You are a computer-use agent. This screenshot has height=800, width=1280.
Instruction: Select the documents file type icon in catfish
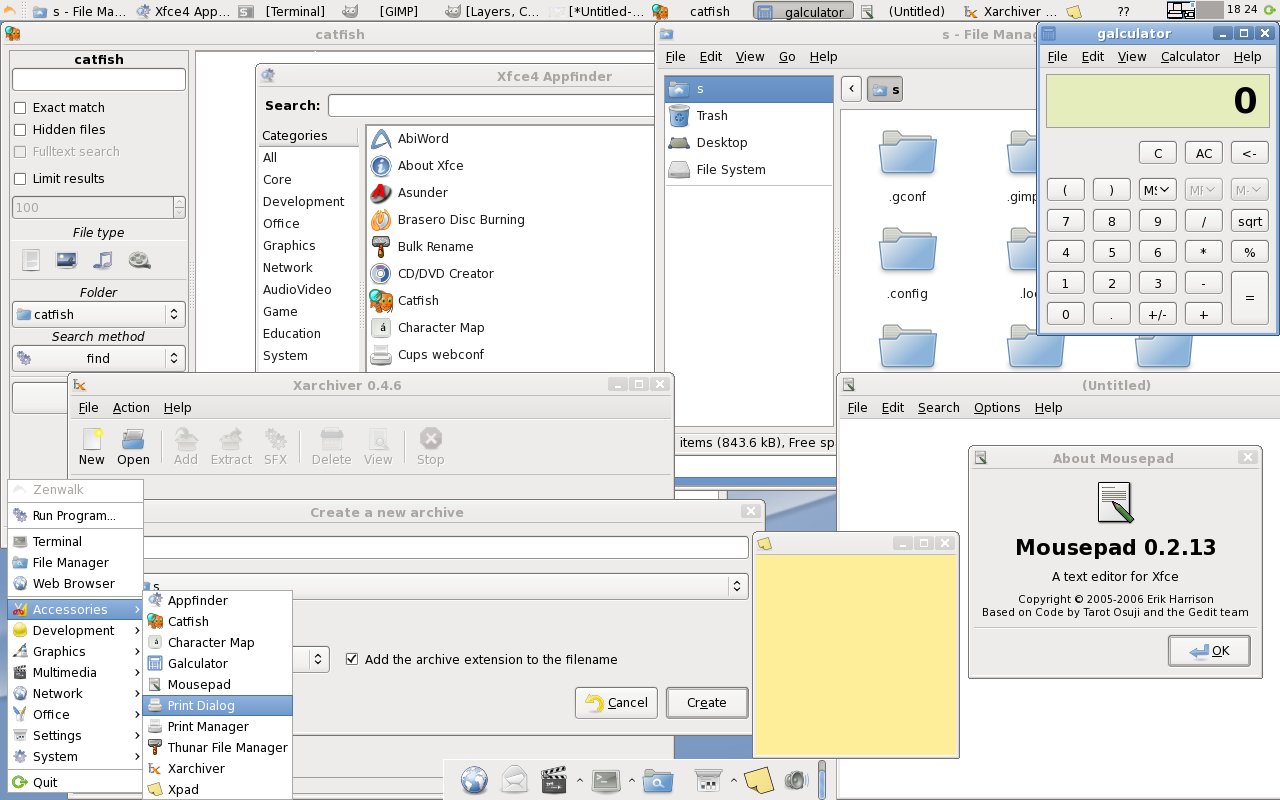tap(31, 261)
